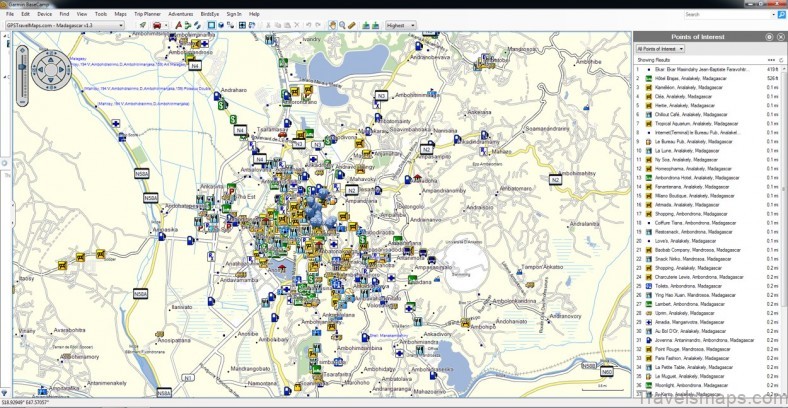Image resolution: width=788 pixels, height=408 pixels.
Task: Select result Snack Niriko, Mandrosoa
Action: (x=708, y=259)
